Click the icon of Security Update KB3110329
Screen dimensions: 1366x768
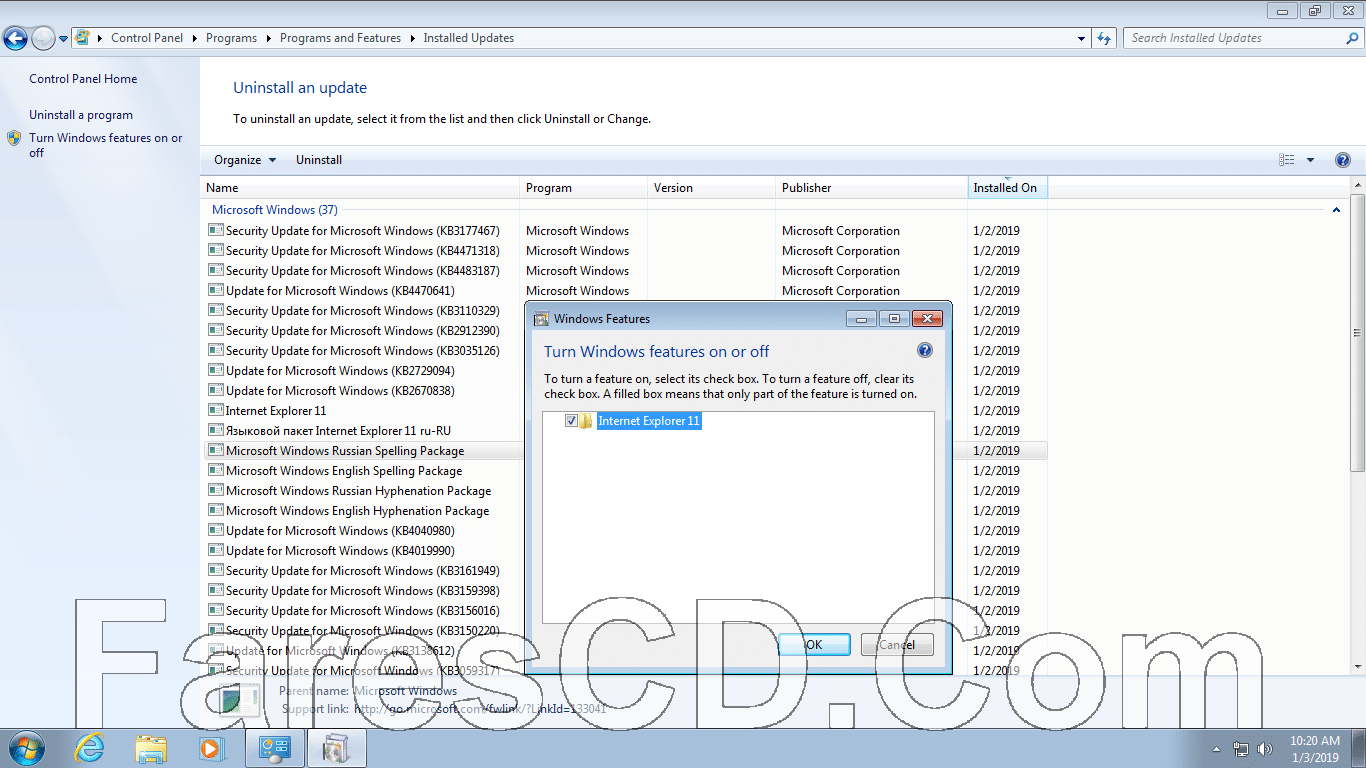pyautogui.click(x=215, y=310)
